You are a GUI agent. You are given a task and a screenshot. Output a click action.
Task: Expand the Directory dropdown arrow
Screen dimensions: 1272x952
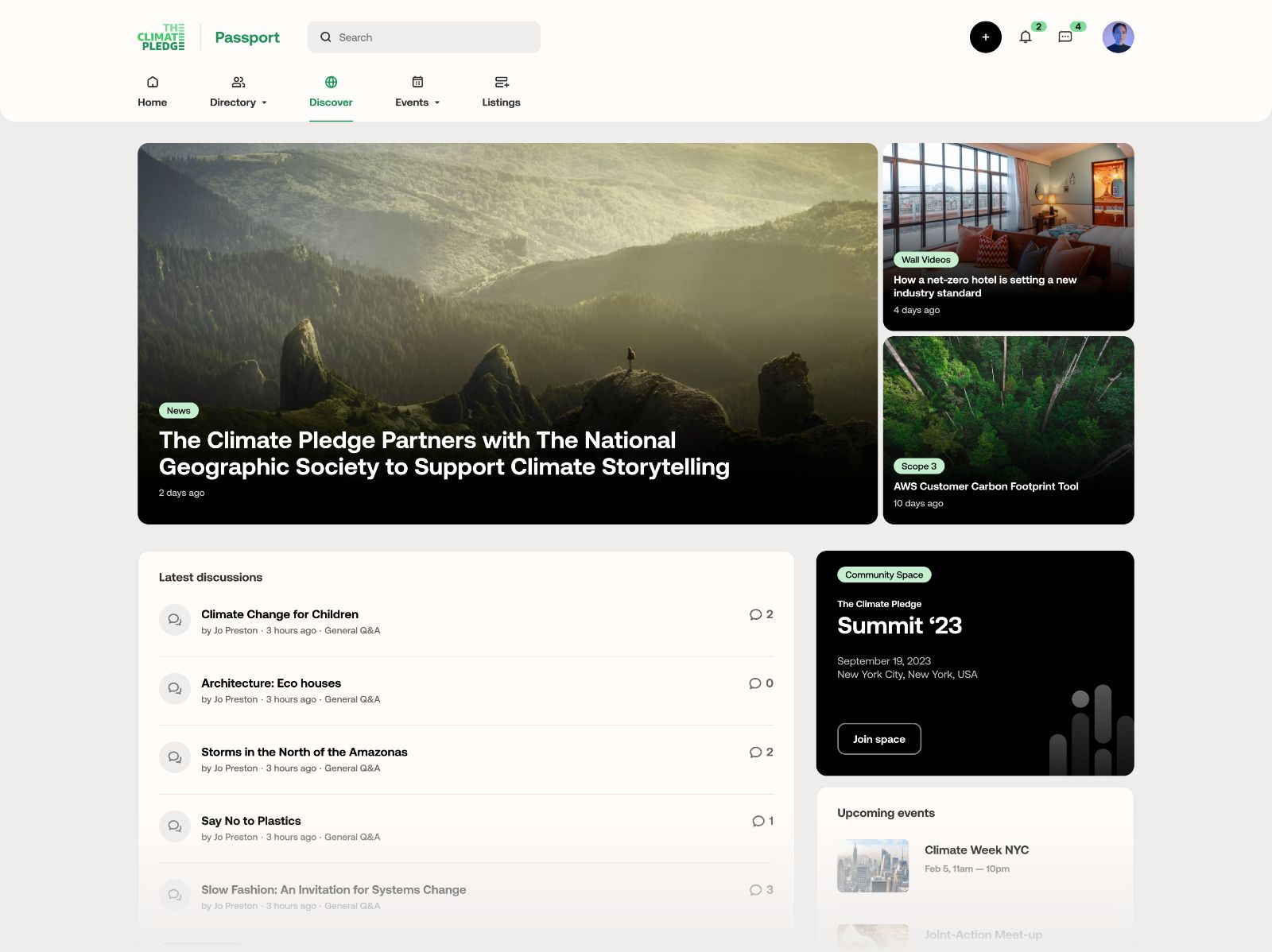[x=265, y=103]
